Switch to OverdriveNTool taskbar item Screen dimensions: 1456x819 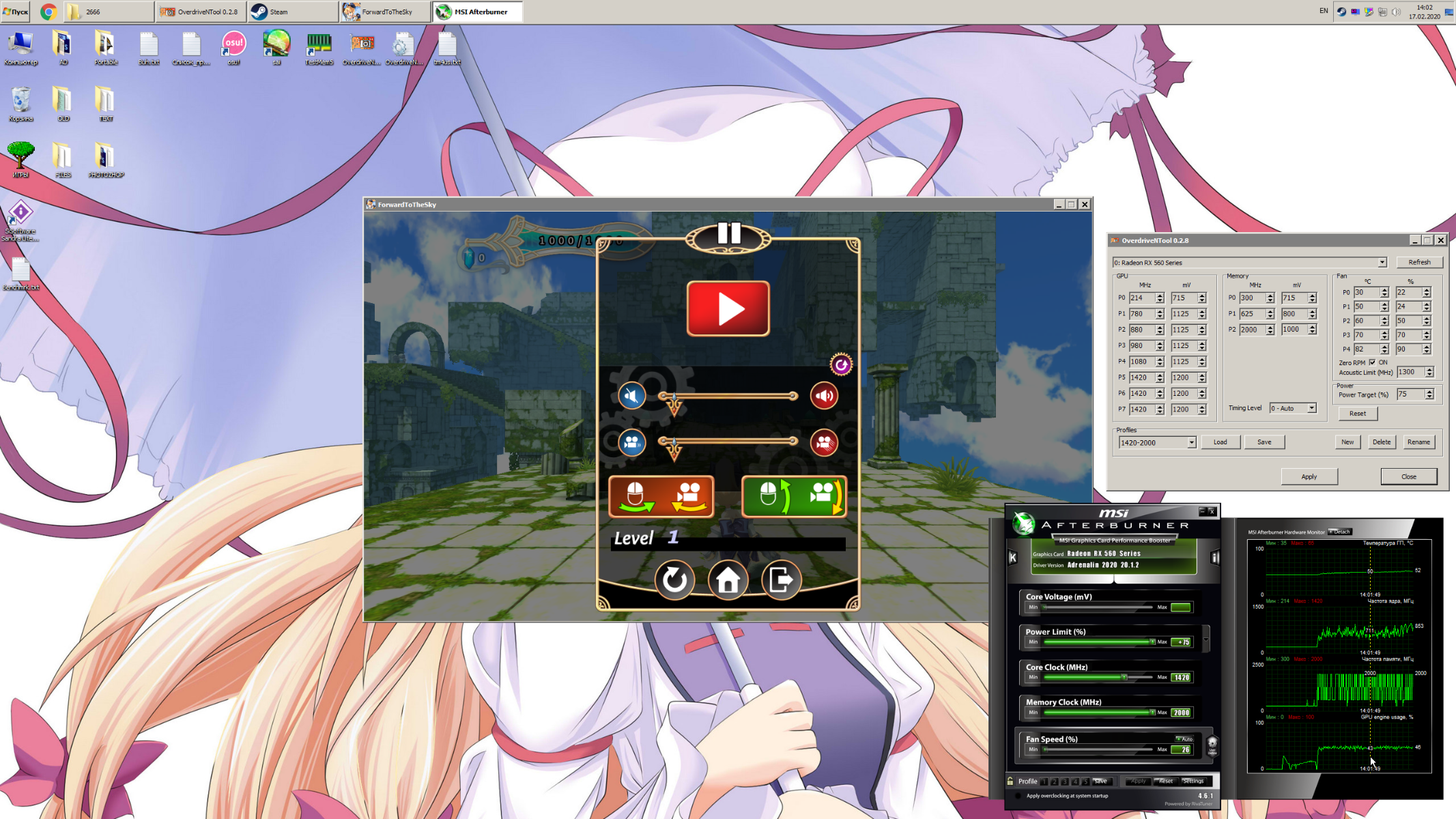tap(201, 12)
